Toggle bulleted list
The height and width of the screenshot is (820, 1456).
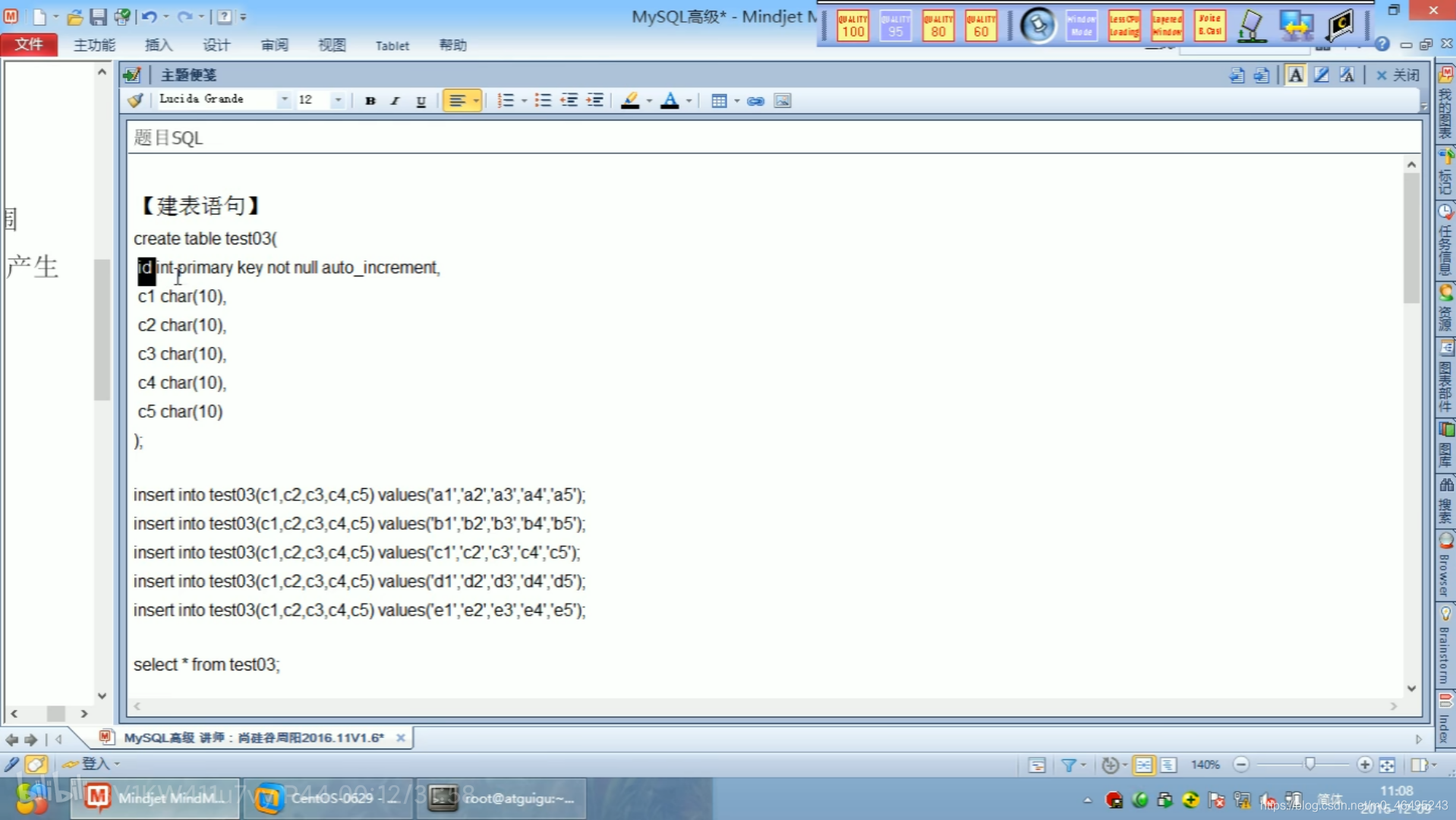[x=543, y=100]
